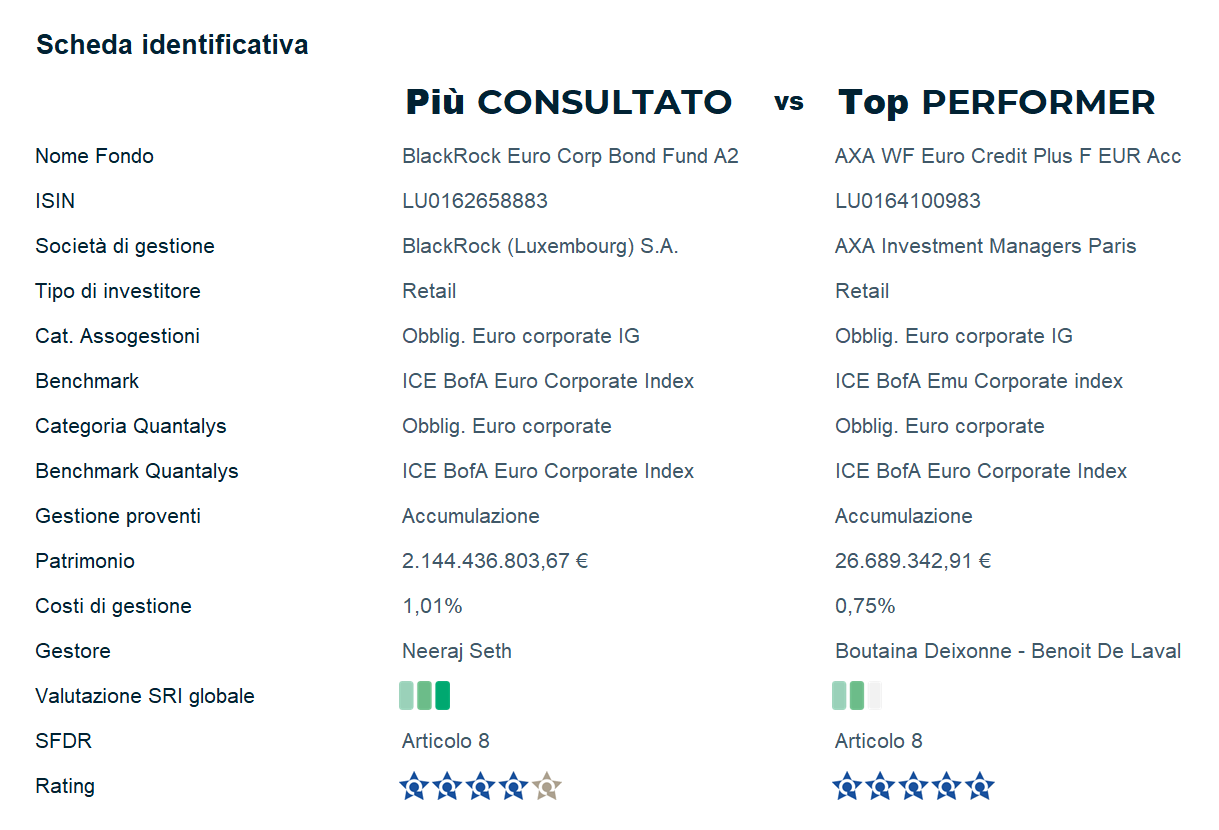This screenshot has width=1219, height=830.
Task: Click the first rating star for AXA fund
Action: pos(847,787)
